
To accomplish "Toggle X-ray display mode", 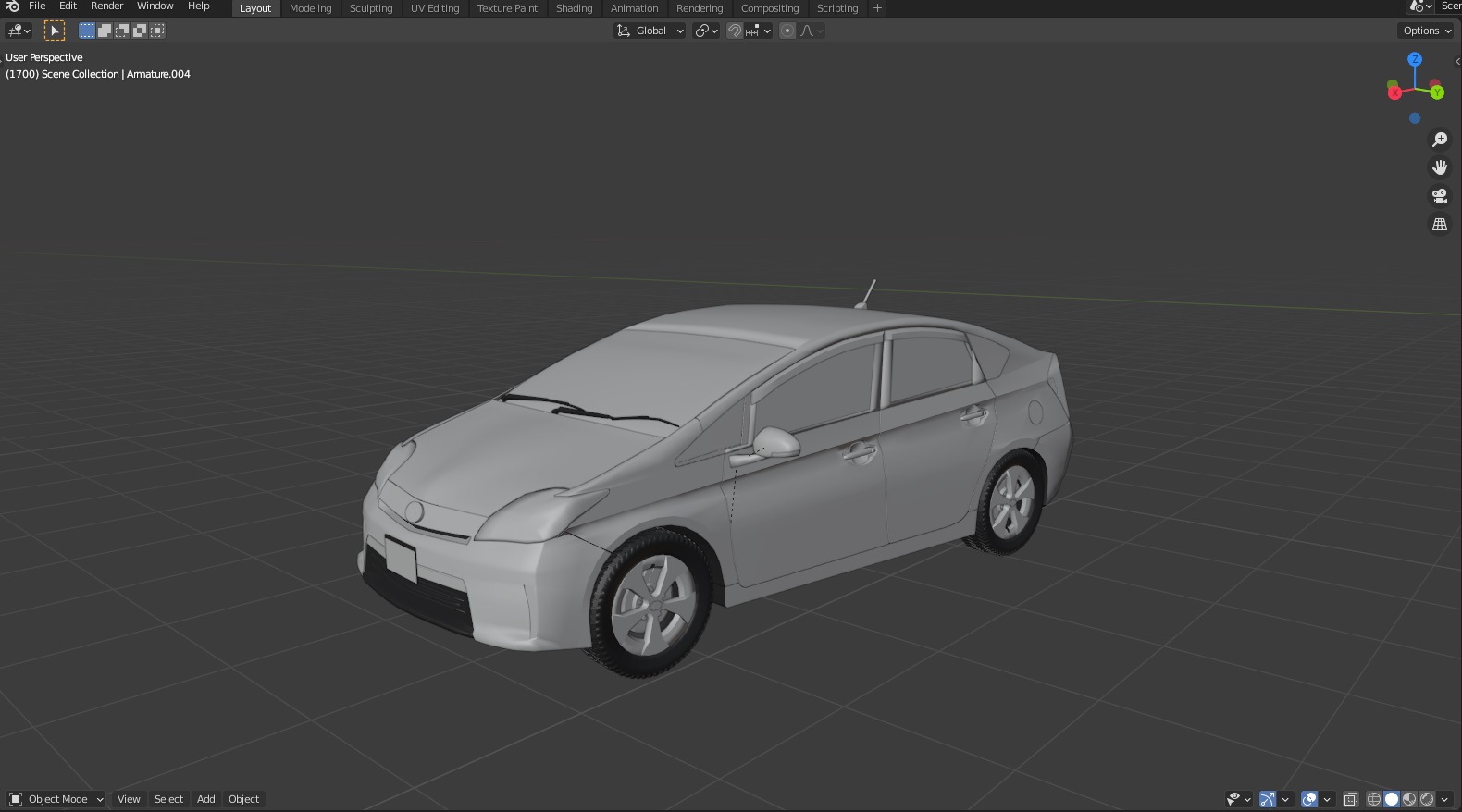I will click(x=1351, y=799).
